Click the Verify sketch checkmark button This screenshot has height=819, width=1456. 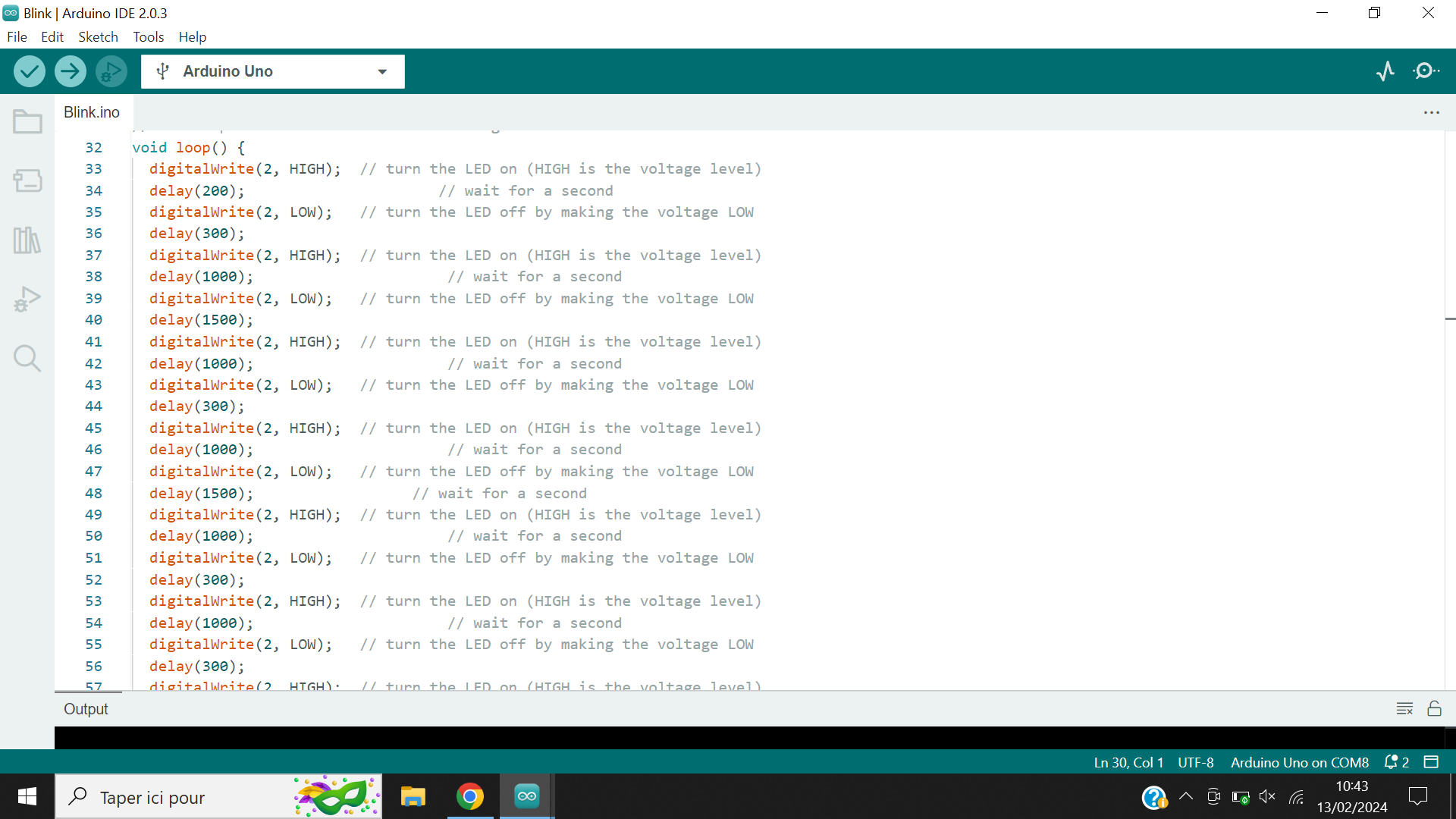[x=30, y=71]
